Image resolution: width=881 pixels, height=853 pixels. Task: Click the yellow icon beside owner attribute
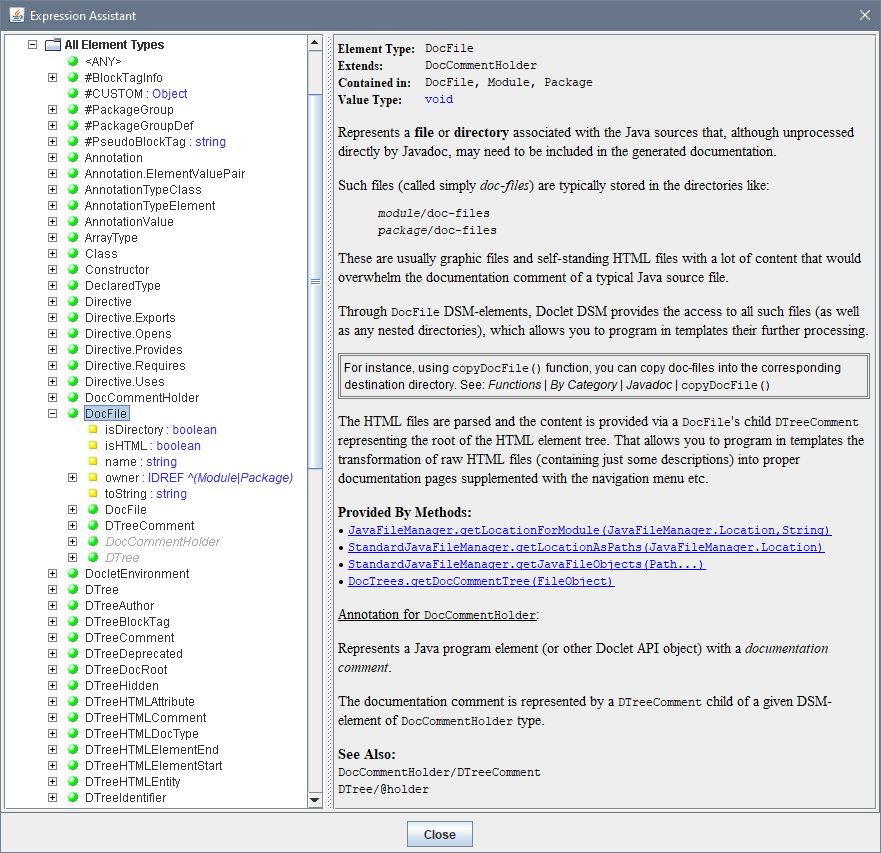(x=93, y=478)
